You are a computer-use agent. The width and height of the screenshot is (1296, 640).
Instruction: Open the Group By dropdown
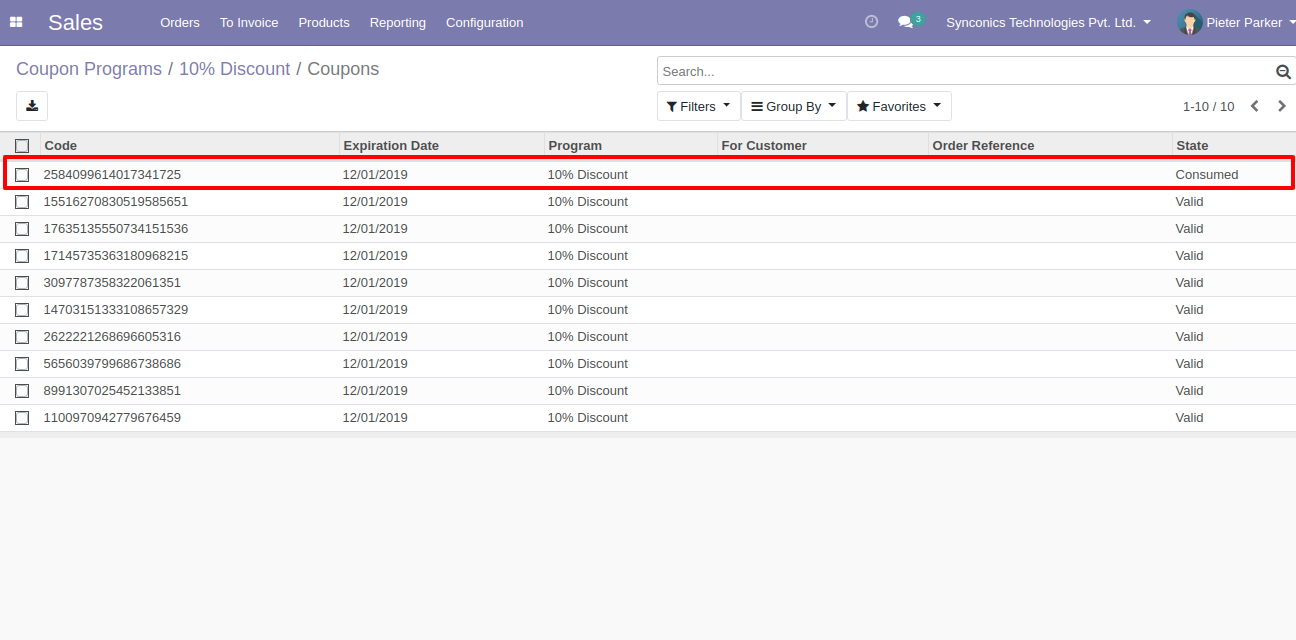point(793,106)
